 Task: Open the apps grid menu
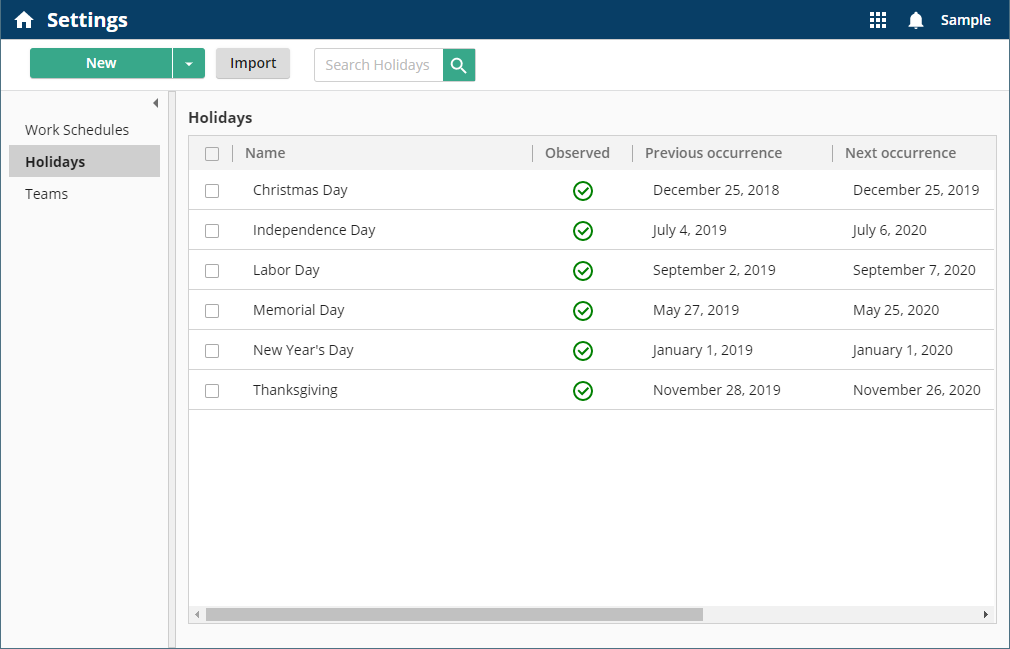coord(878,20)
